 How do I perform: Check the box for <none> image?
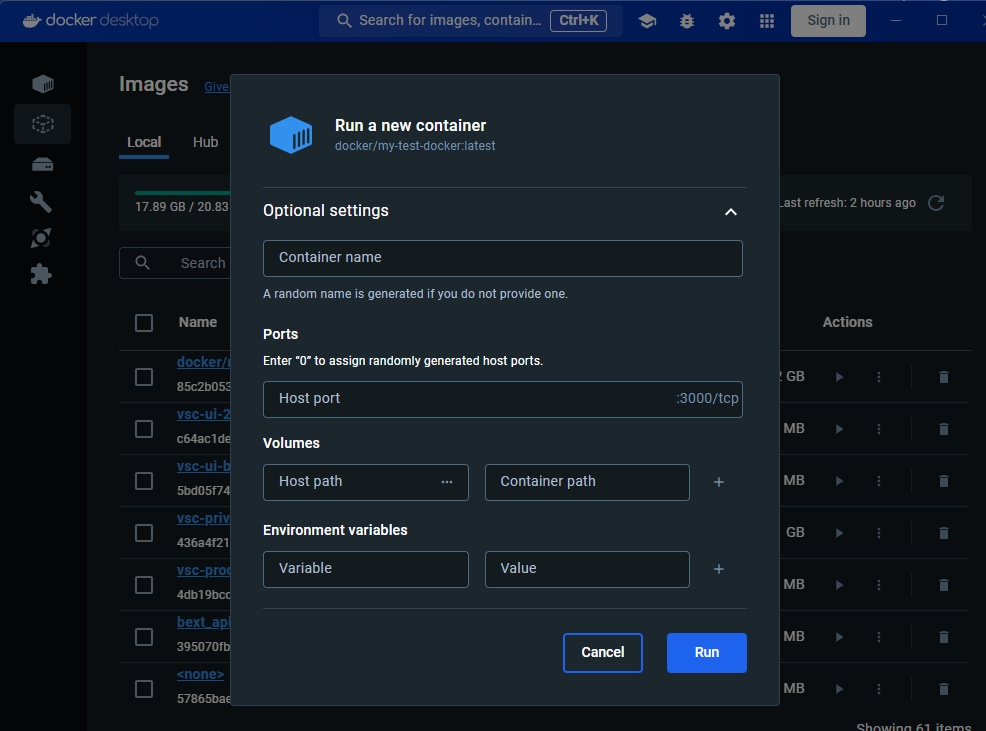[144, 689]
